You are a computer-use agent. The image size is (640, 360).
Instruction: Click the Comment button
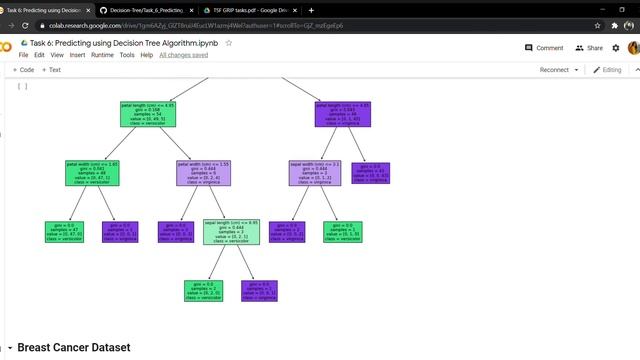(x=544, y=48)
